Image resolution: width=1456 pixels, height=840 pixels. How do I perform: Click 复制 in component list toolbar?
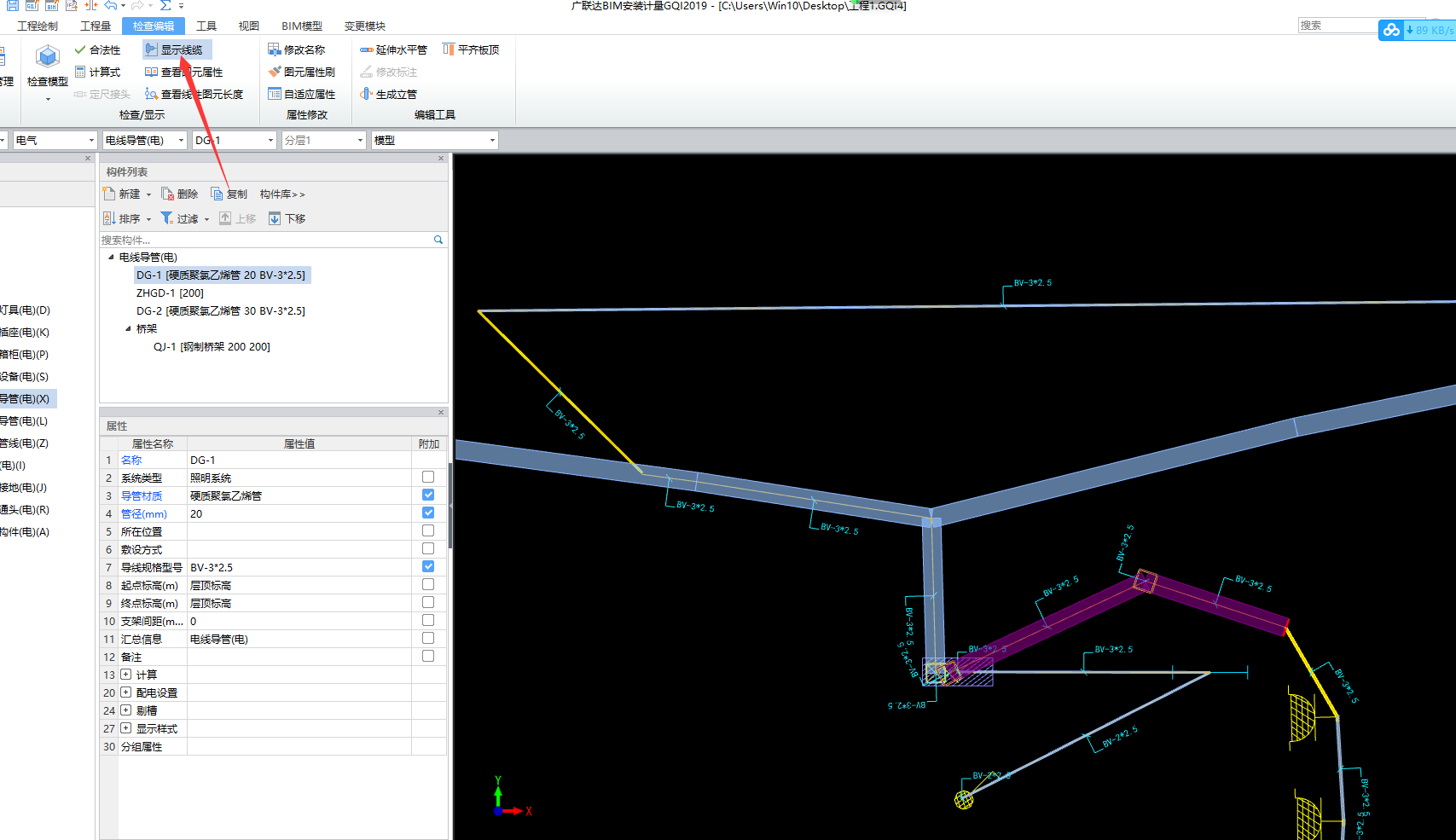(229, 194)
